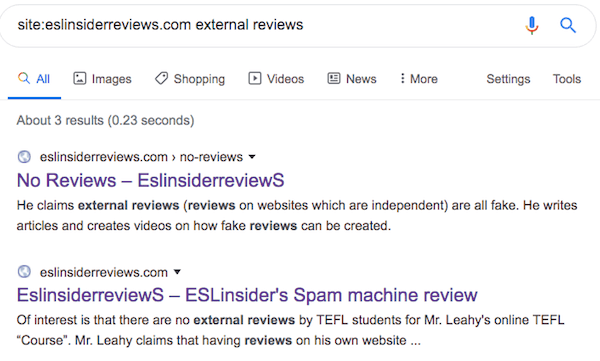Click the Videos play icon
The height and width of the screenshot is (361, 600).
click(x=255, y=78)
